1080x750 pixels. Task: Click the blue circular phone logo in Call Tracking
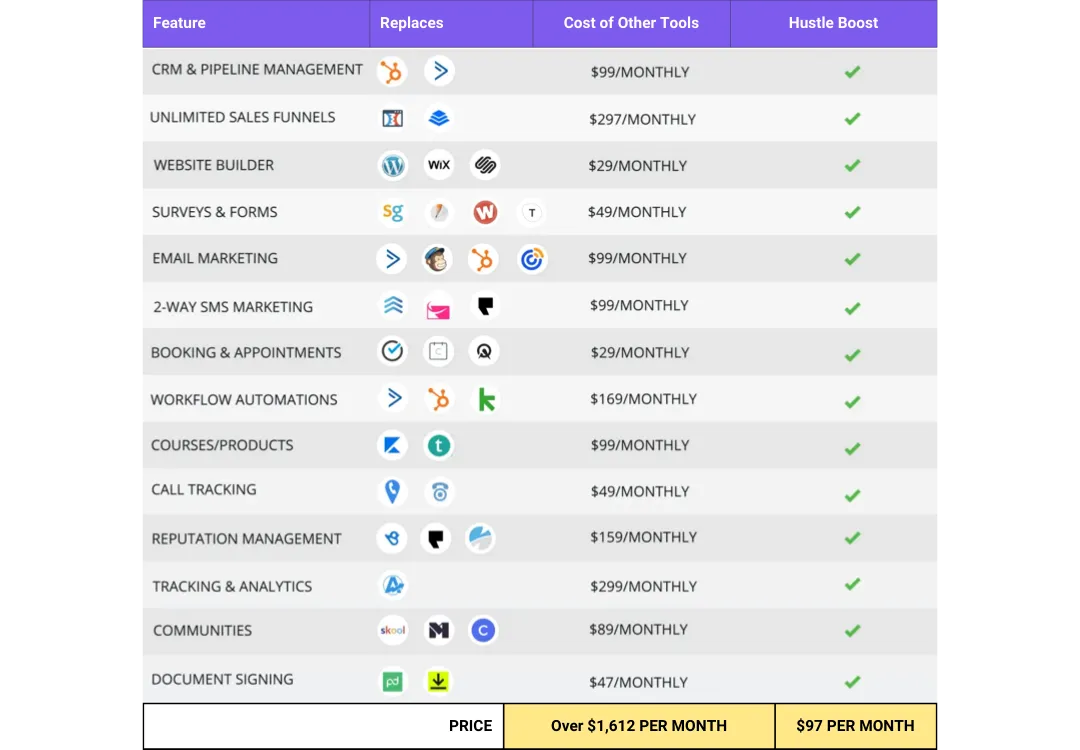[x=439, y=492]
